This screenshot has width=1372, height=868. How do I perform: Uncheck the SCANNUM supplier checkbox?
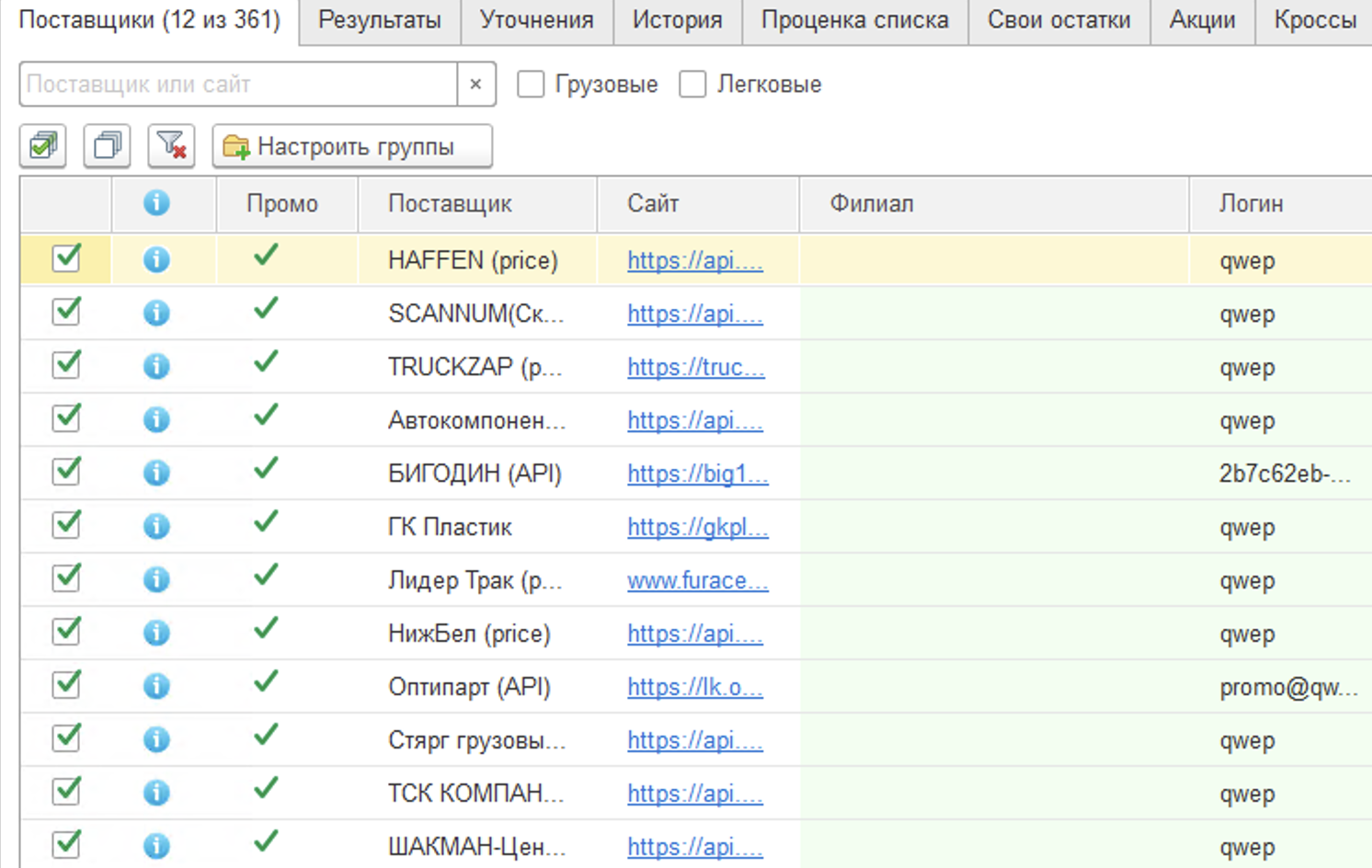[66, 312]
